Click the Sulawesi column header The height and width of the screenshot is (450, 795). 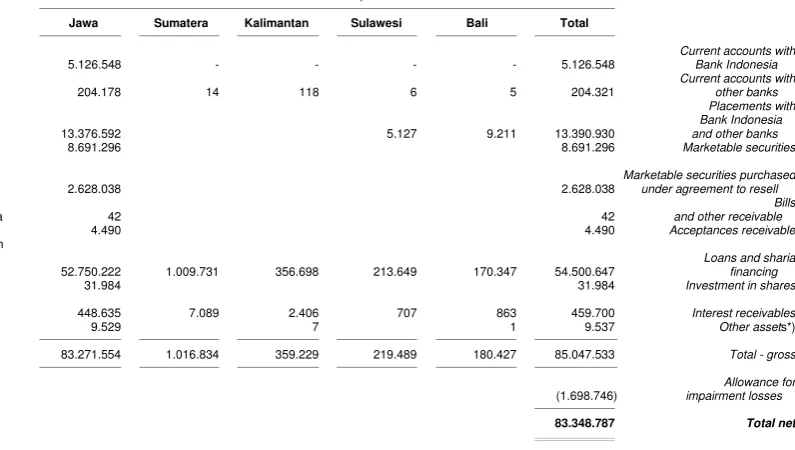tap(376, 23)
